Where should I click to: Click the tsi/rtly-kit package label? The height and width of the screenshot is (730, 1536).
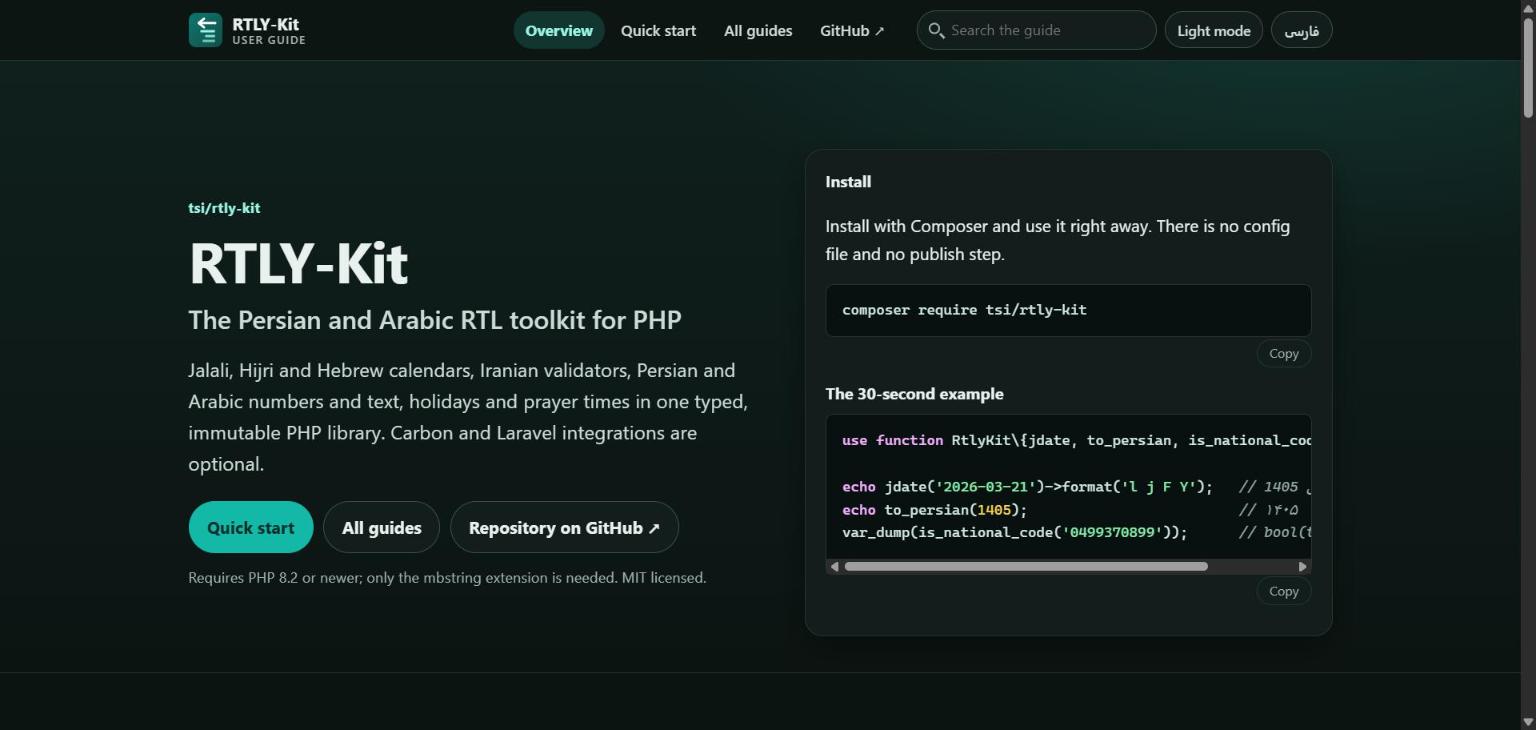(x=224, y=208)
